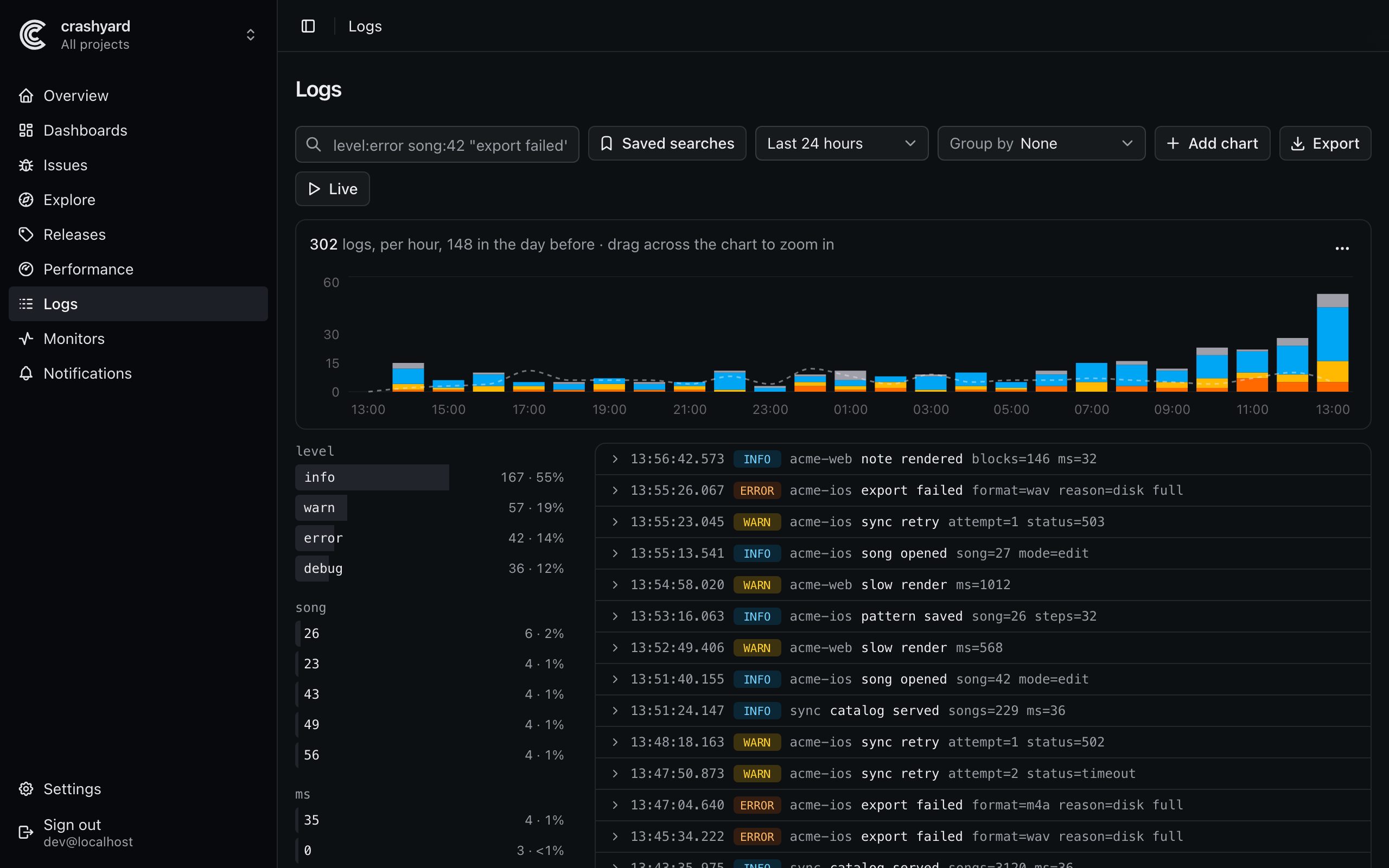Click the Logs list icon in sidebar
The width and height of the screenshot is (1389, 868).
tap(26, 304)
